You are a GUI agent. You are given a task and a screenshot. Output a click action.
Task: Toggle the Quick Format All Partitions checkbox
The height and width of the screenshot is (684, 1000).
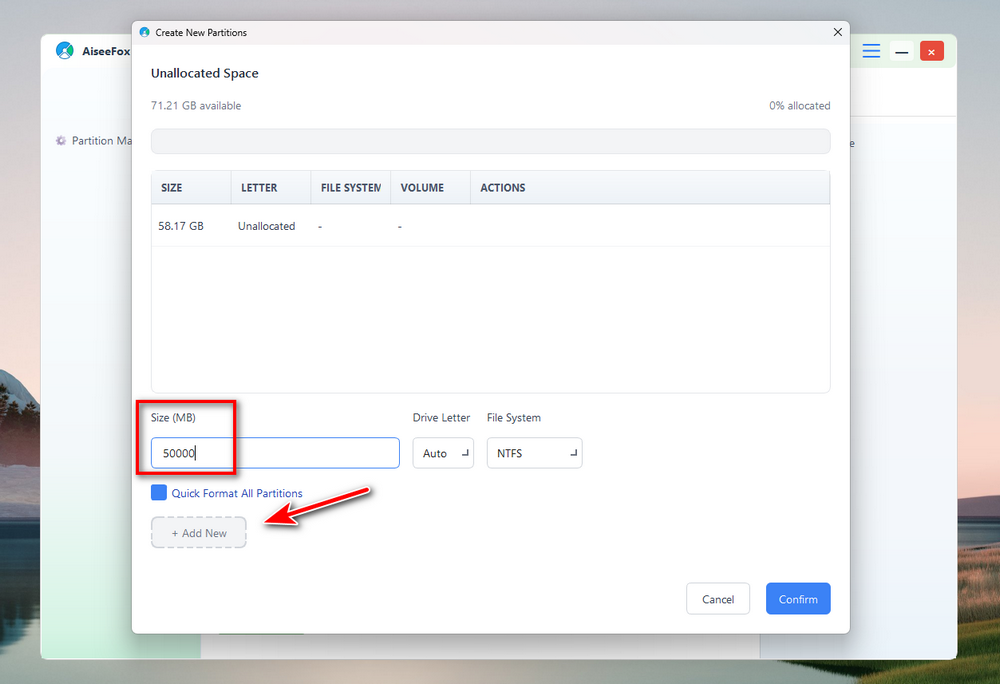point(159,493)
